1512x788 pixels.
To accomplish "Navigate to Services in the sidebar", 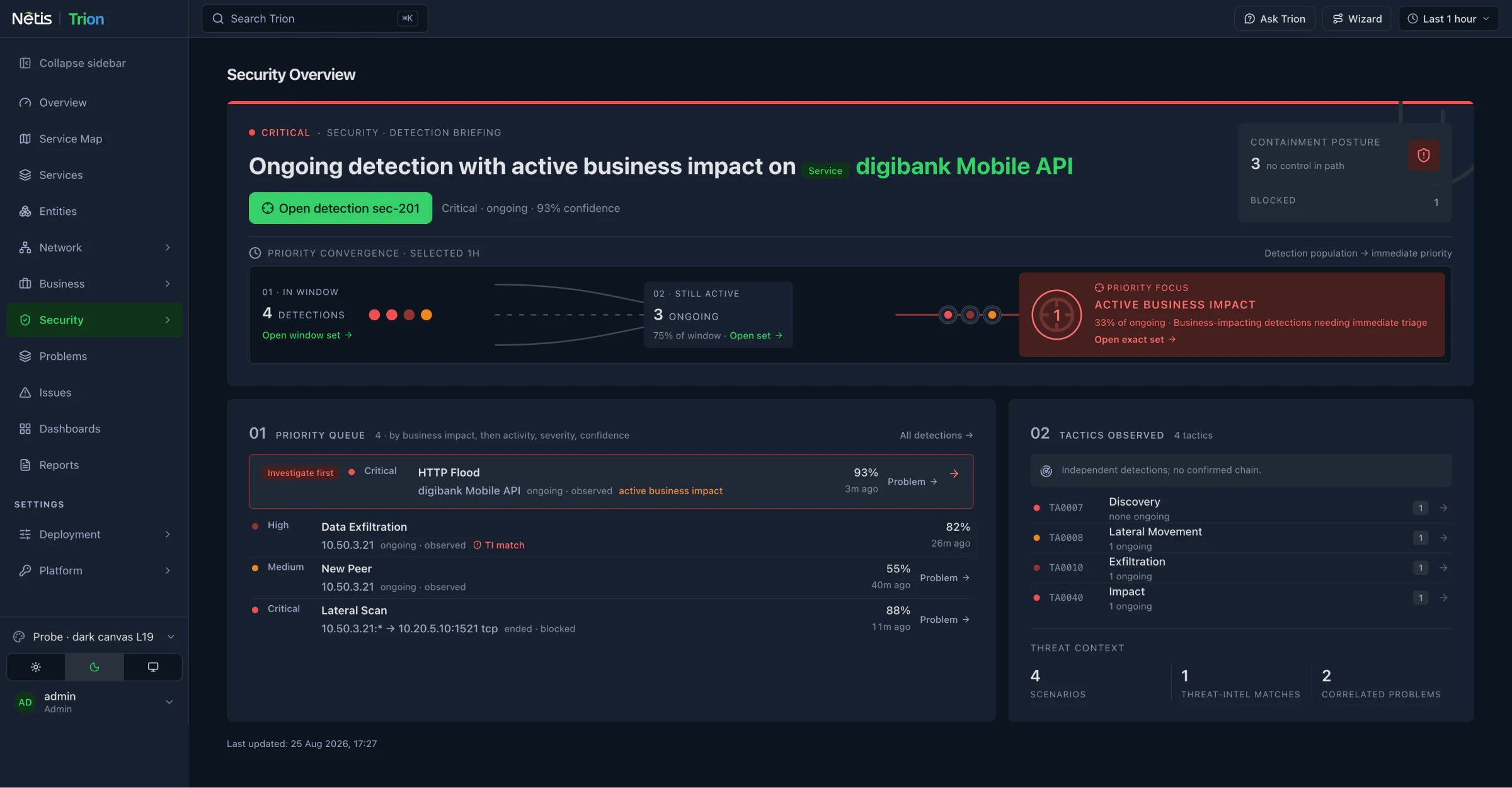I will pos(94,175).
